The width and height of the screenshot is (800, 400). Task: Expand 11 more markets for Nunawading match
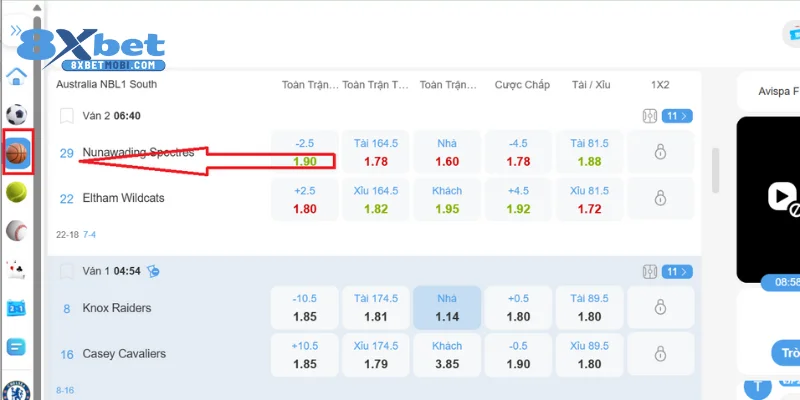677,116
